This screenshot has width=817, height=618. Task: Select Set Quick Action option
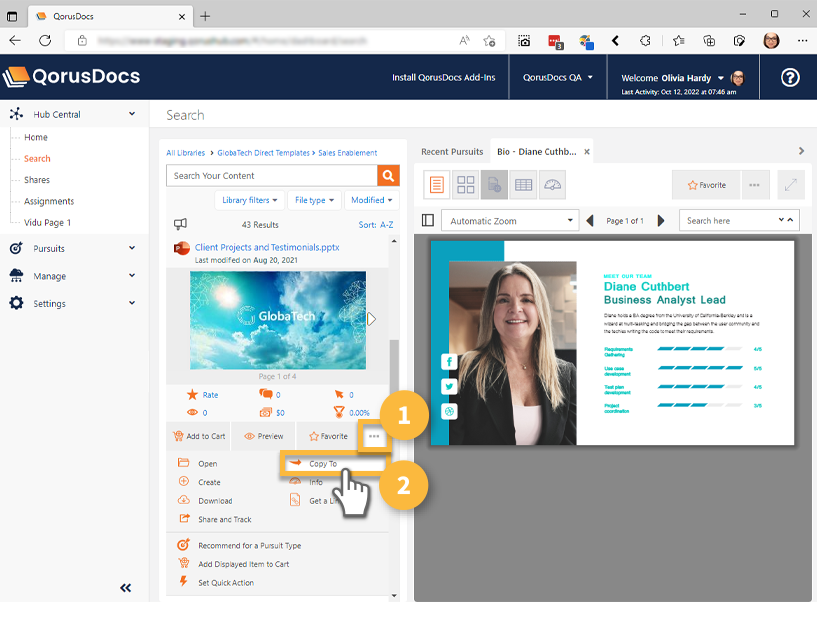coord(226,583)
